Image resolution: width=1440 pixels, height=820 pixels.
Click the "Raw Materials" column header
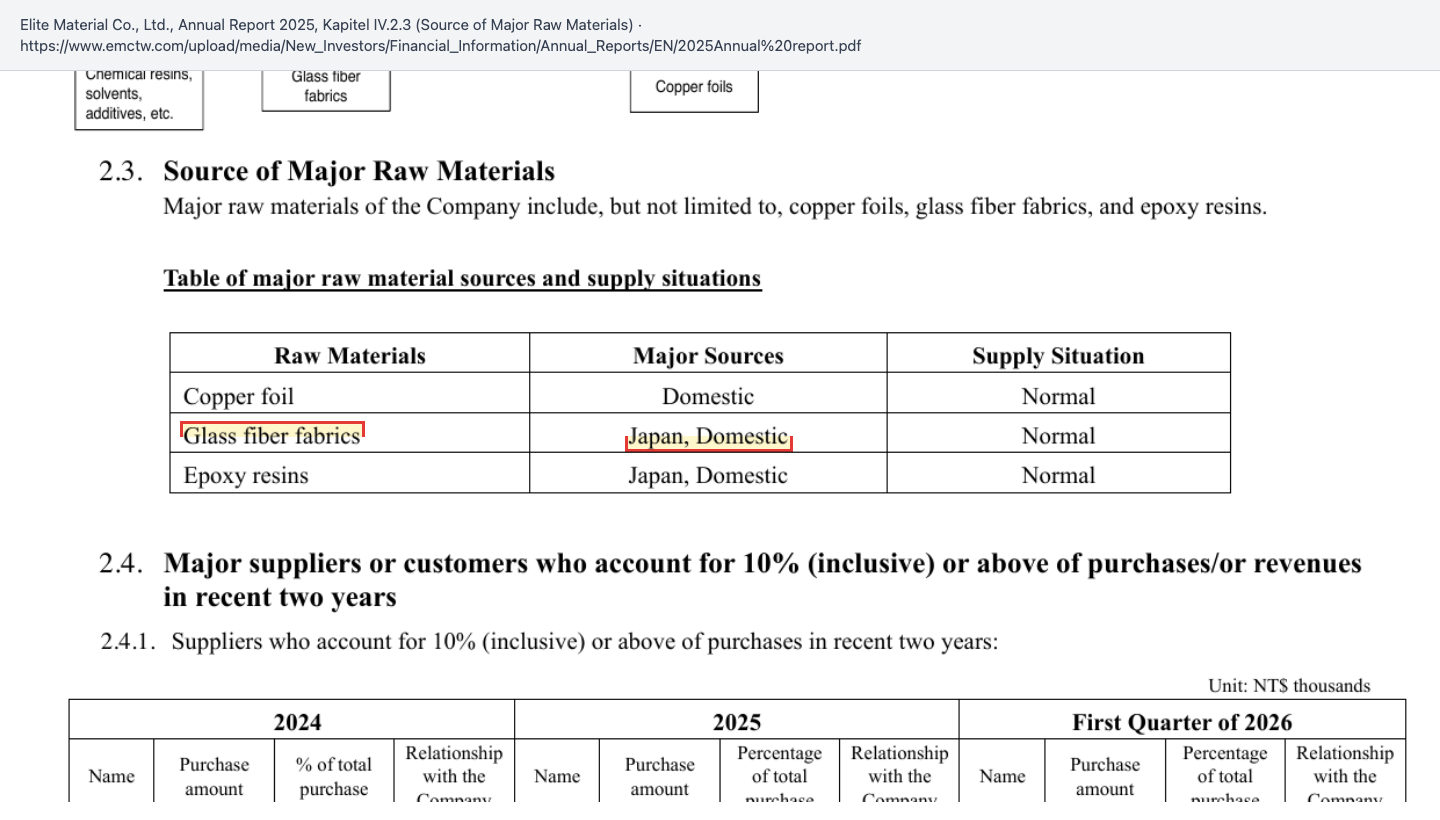(350, 356)
